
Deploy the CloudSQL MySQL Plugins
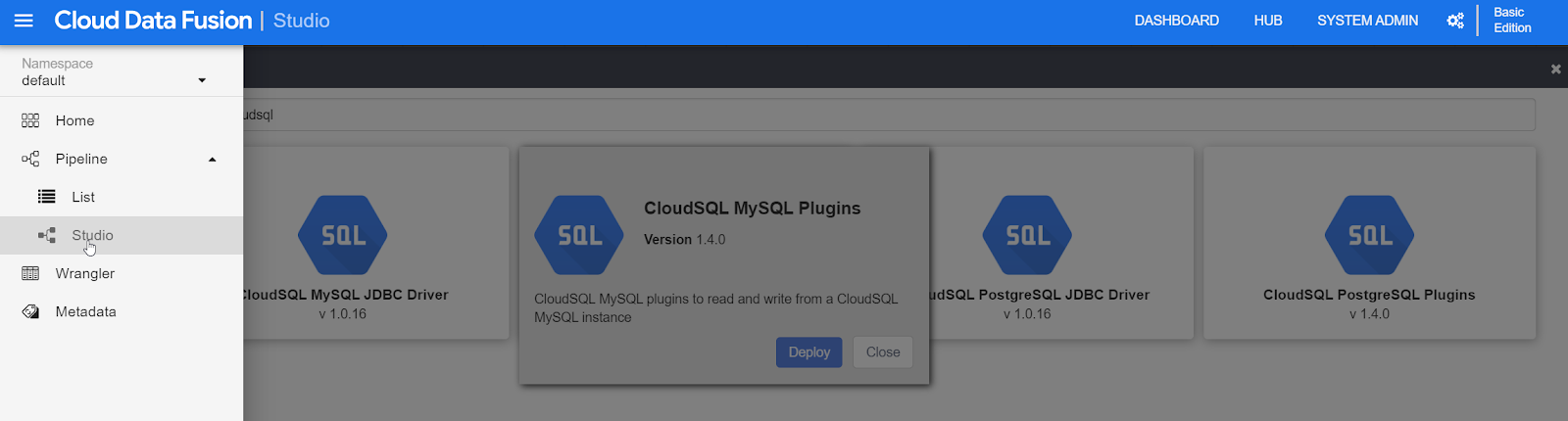coord(809,352)
